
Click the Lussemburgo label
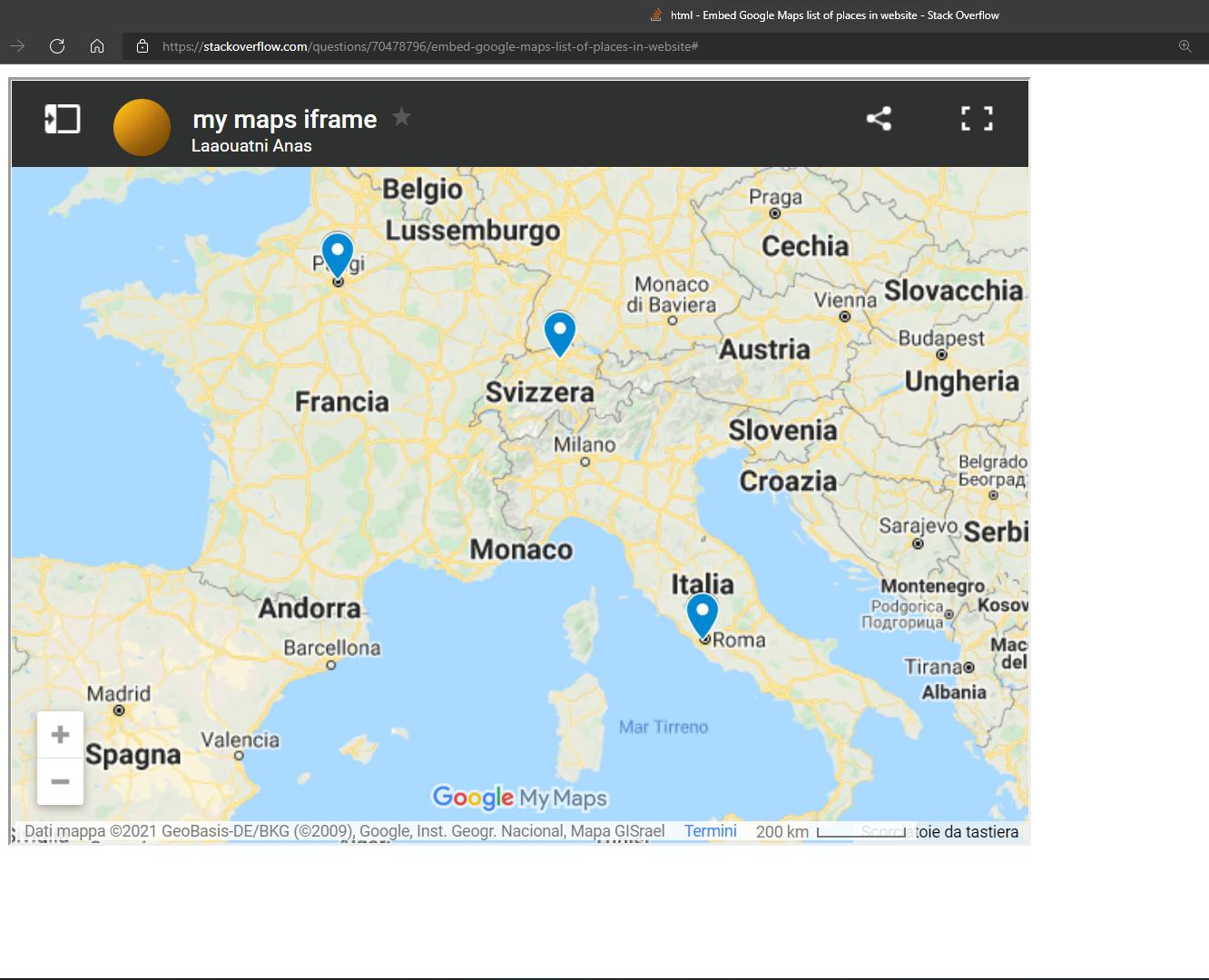click(473, 231)
